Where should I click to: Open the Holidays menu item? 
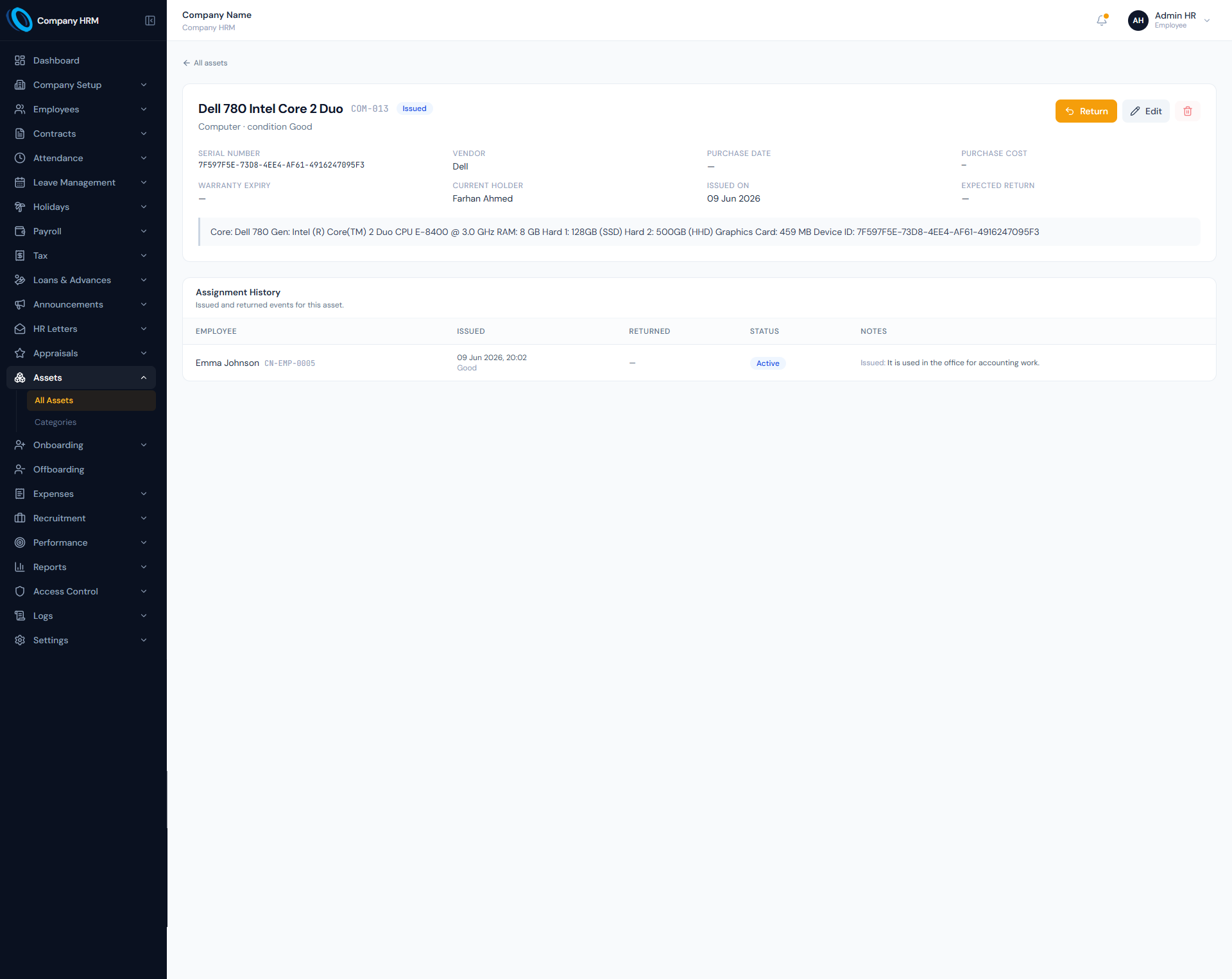coord(81,207)
